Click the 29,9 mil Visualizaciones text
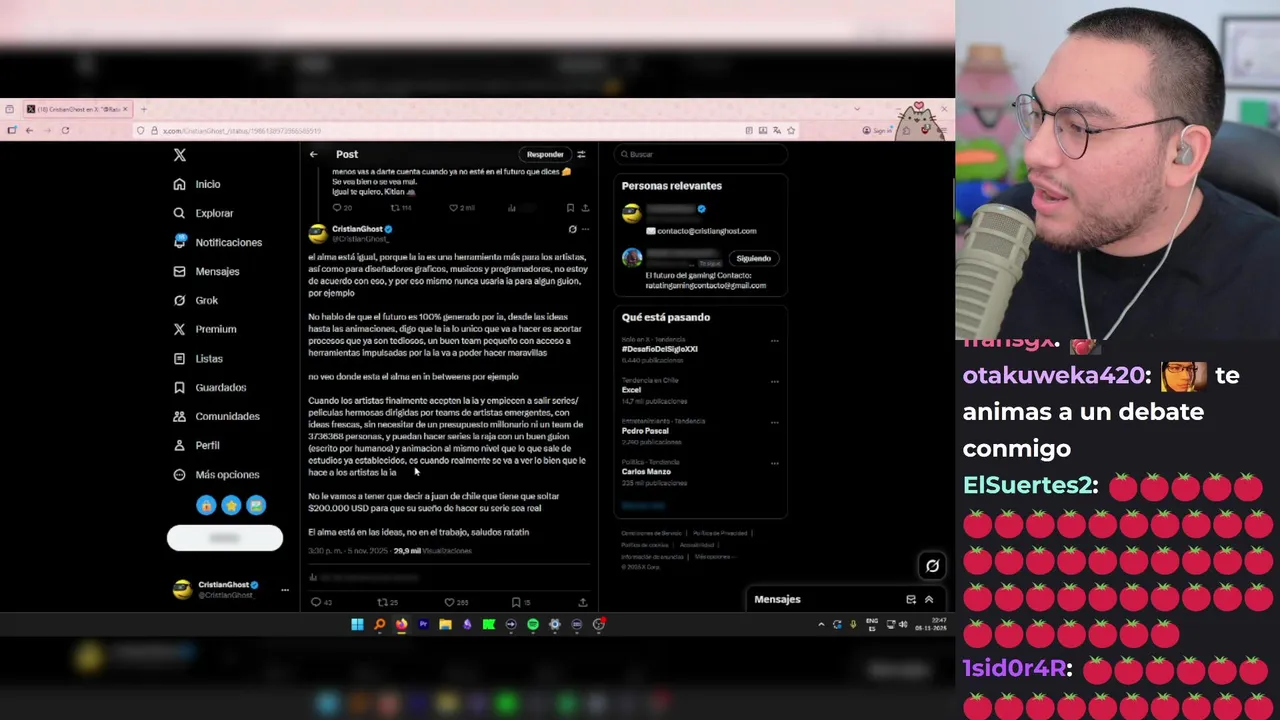This screenshot has height=720, width=1280. point(432,551)
